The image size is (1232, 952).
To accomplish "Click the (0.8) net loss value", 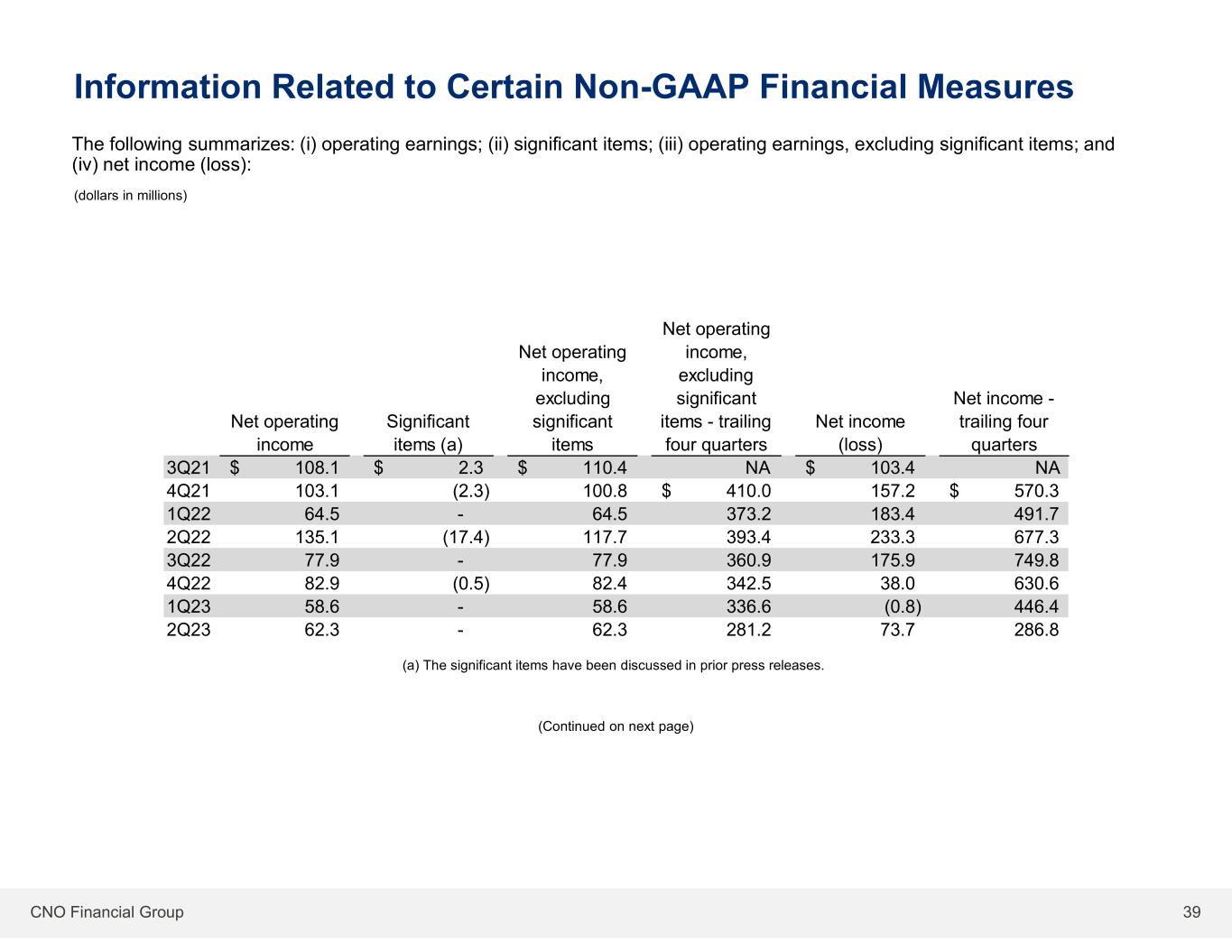I will [x=903, y=607].
